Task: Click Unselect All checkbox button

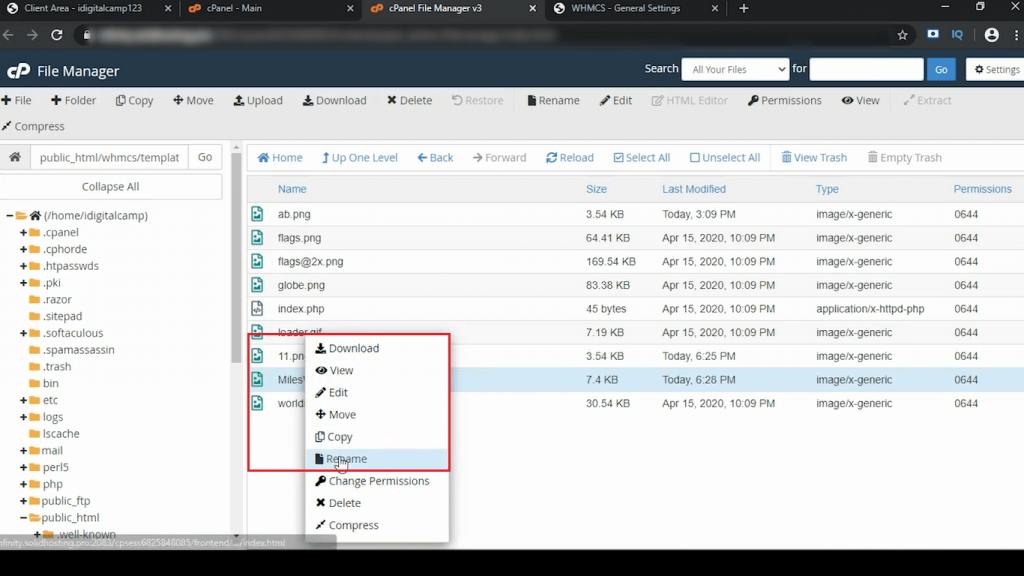Action: pyautogui.click(x=694, y=158)
